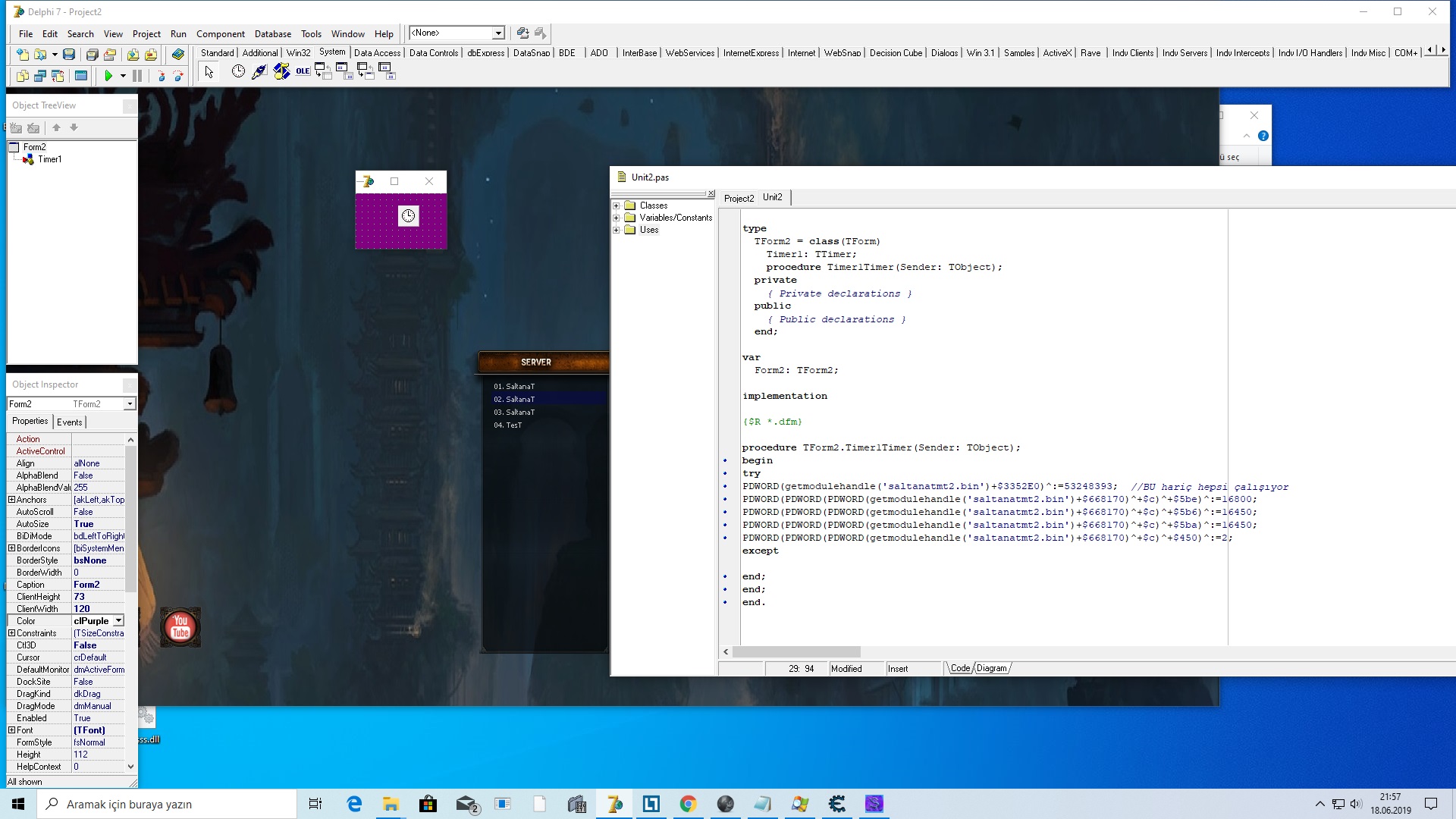The height and width of the screenshot is (819, 1456).
Task: Switch to the Diagram tab in editor
Action: [991, 669]
